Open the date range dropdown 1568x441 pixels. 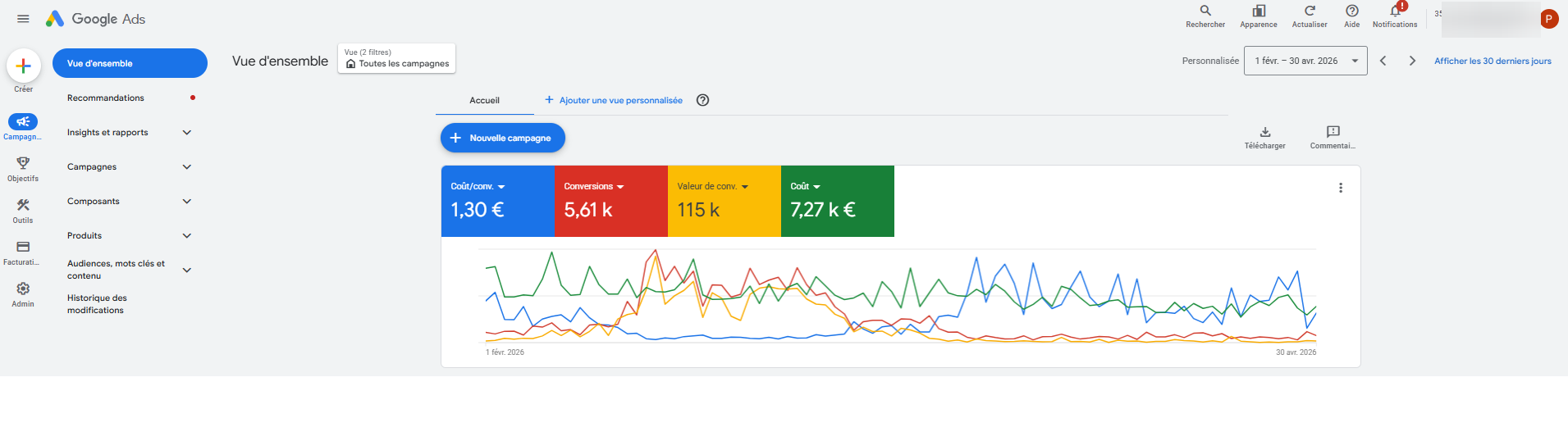click(x=1305, y=61)
